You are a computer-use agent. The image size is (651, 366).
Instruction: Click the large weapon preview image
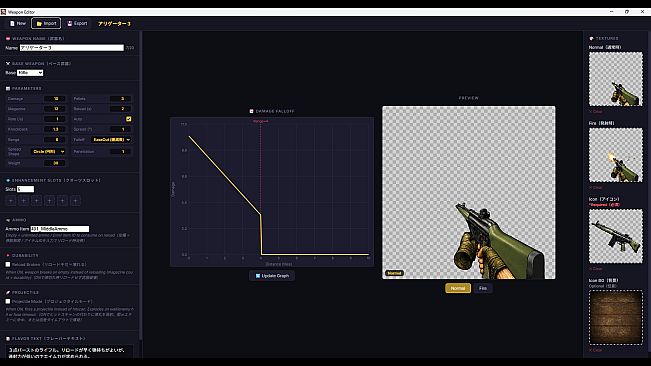coord(469,193)
